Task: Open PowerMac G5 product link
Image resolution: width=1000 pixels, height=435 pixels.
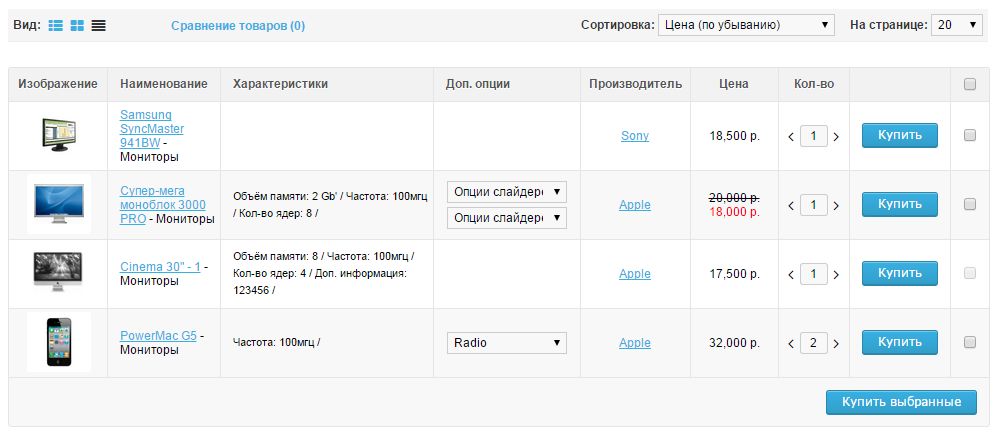Action: click(x=158, y=335)
